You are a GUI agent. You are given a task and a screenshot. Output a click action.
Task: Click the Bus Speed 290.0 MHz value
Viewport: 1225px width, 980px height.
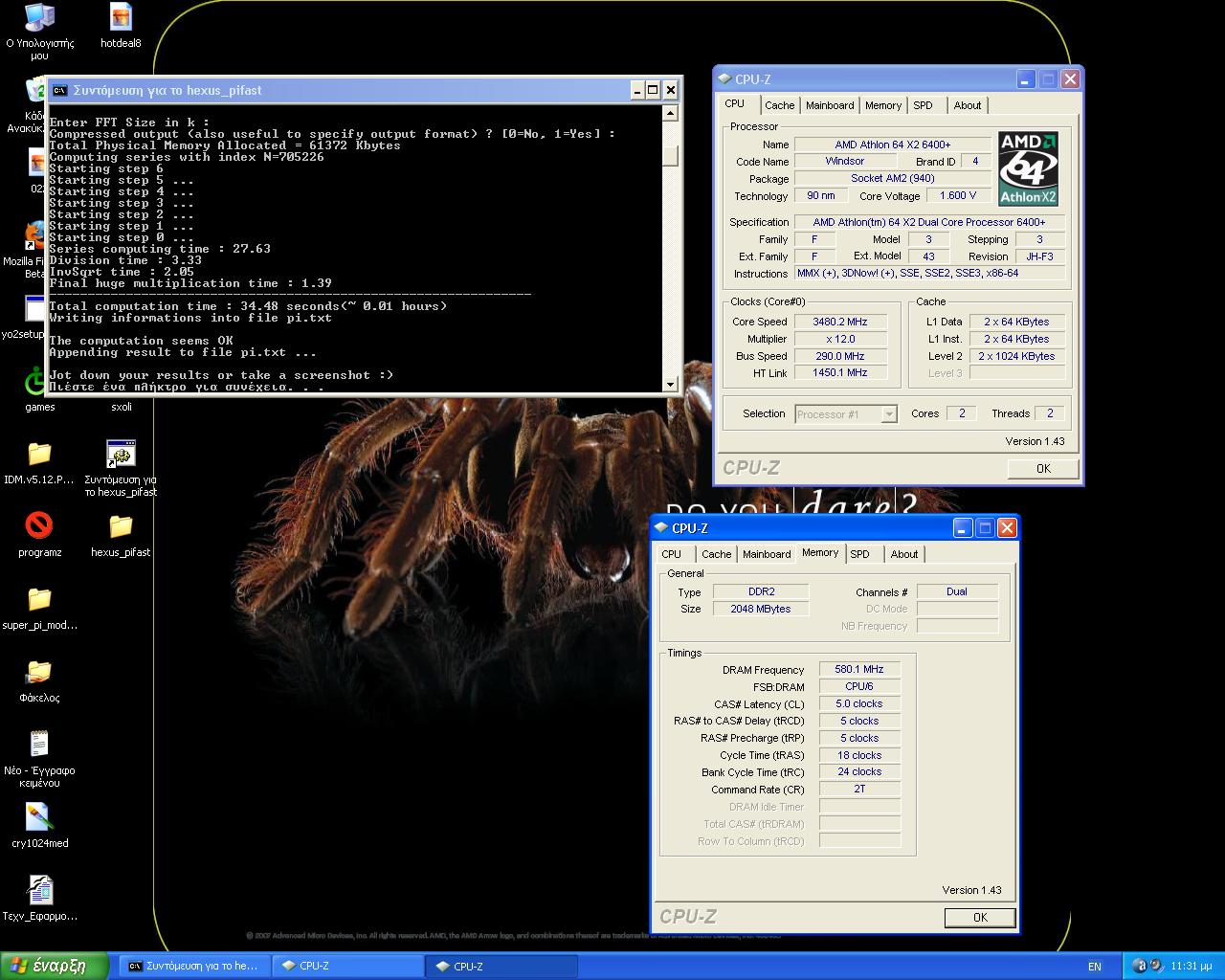click(x=839, y=356)
